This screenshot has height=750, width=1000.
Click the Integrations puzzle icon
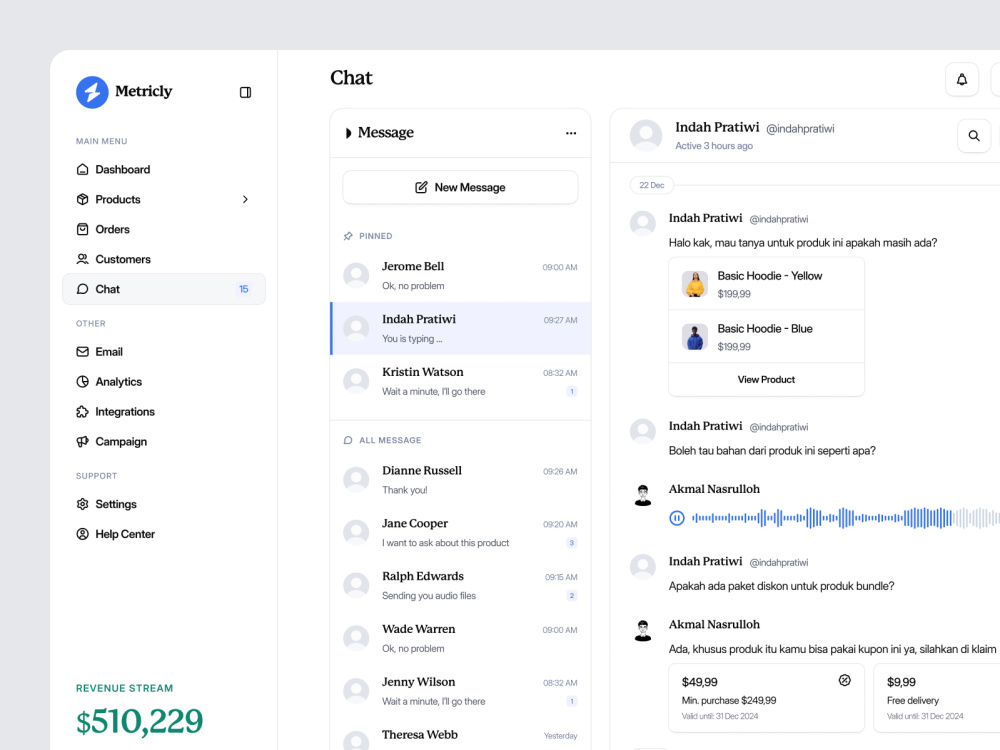coord(82,412)
